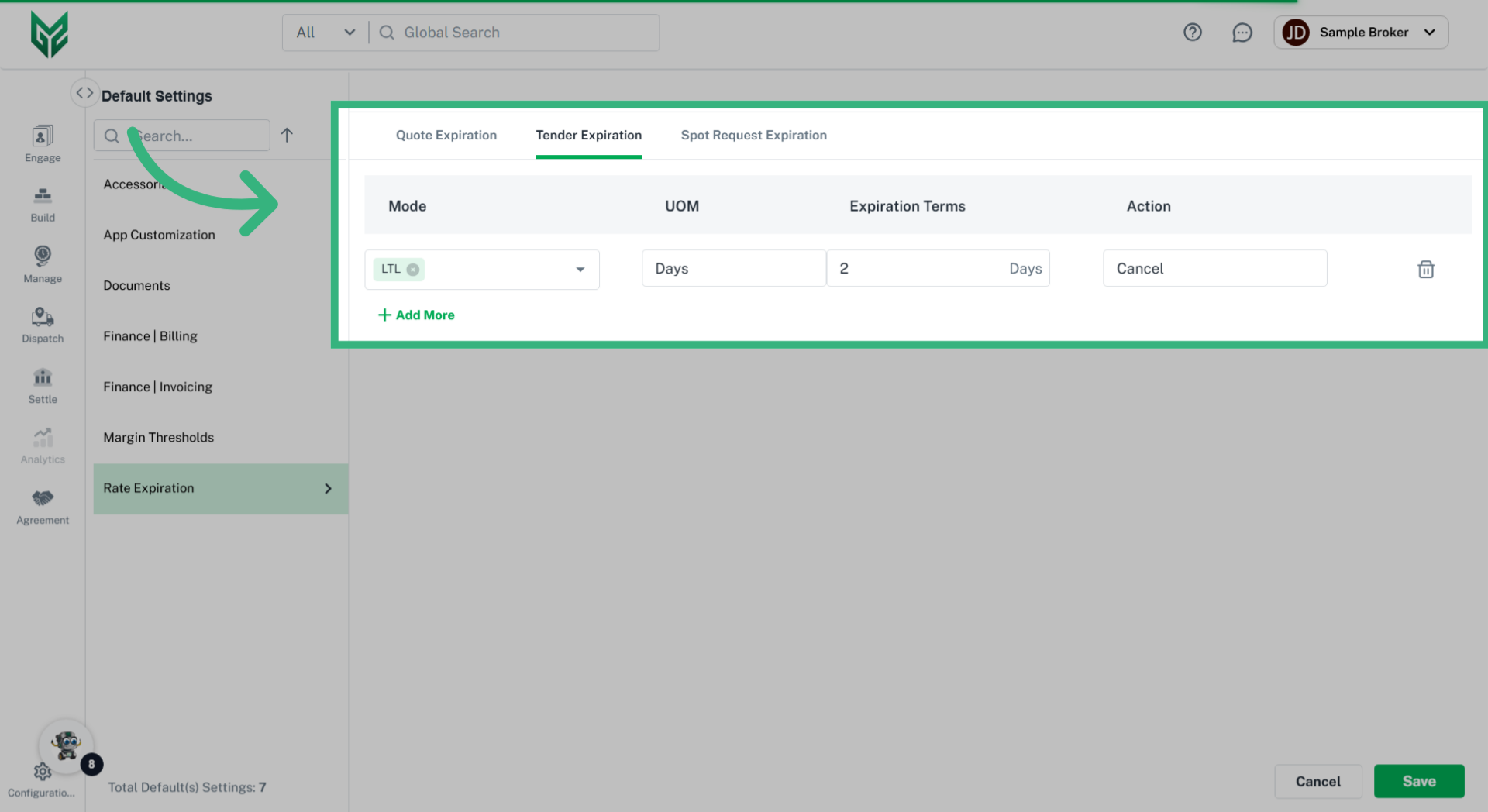
Task: Click the bottom Cancel button
Action: pos(1317,781)
